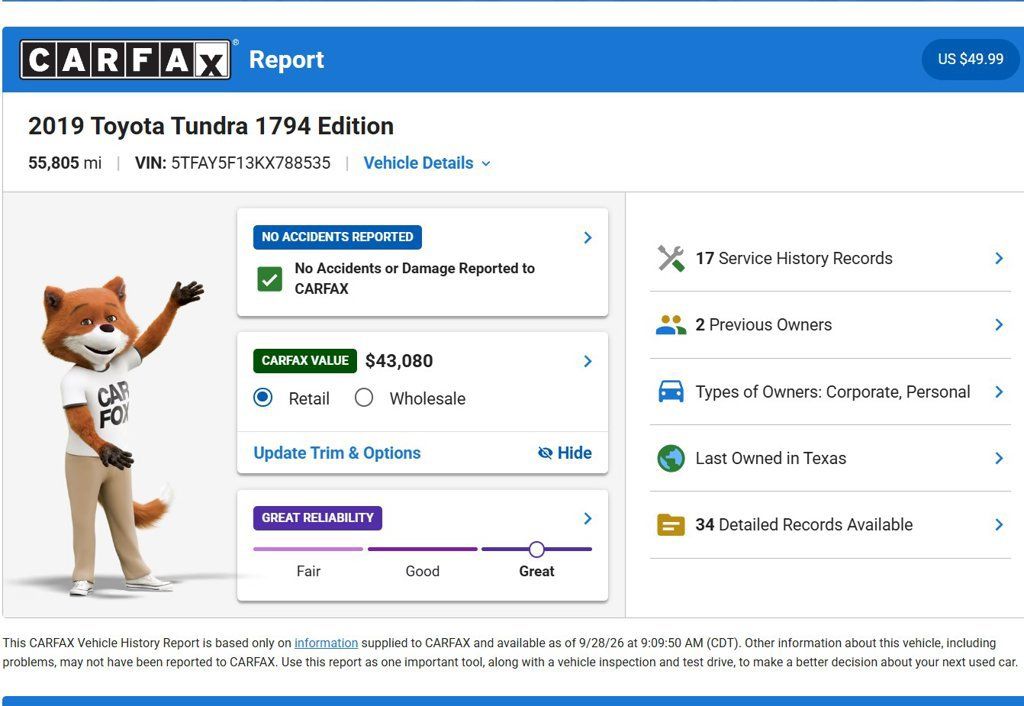Click the GREAT RELIABILITY badge
The image size is (1024, 706).
[x=317, y=518]
